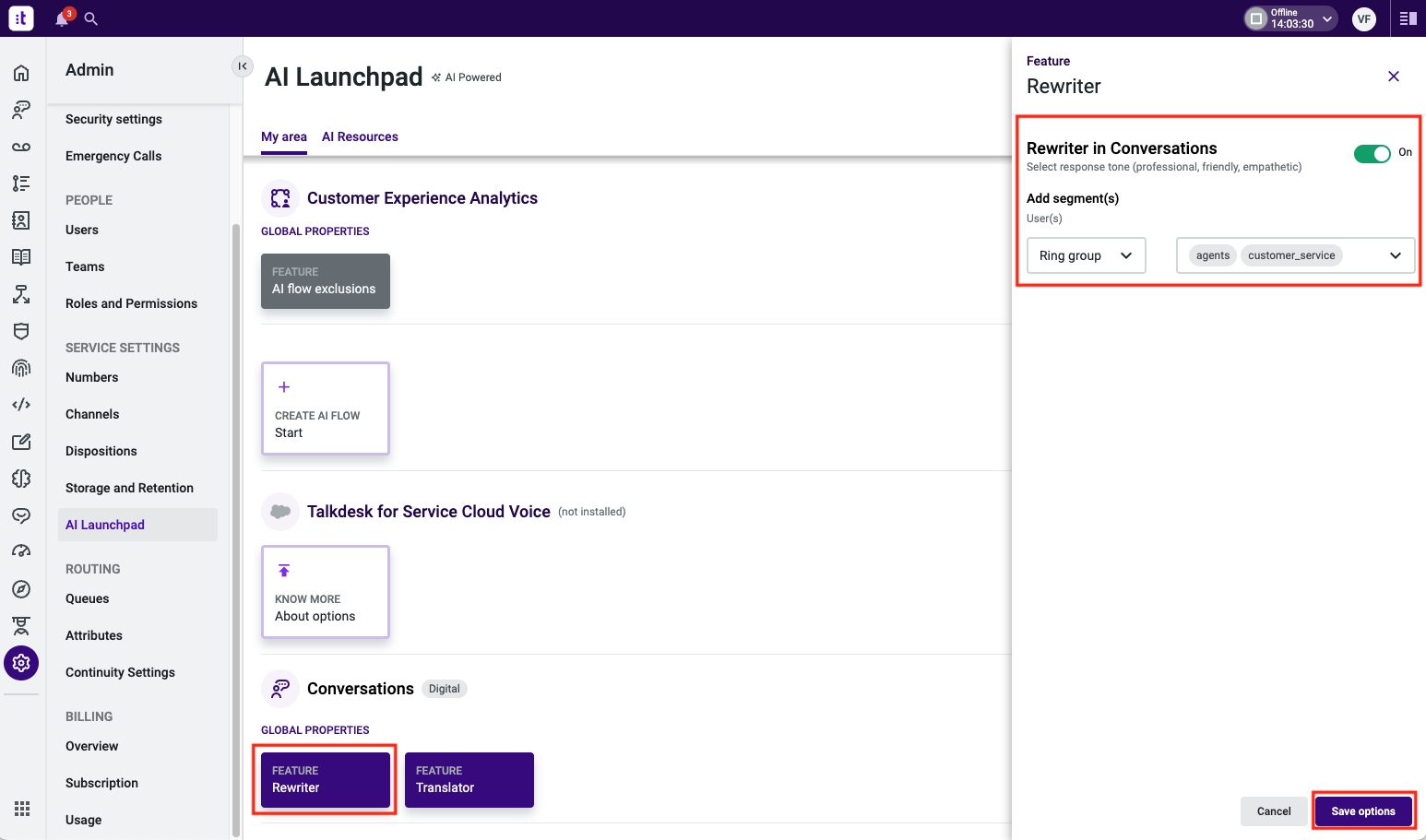Open the Ring group dropdown
Viewport: 1426px width, 840px height.
(x=1087, y=255)
